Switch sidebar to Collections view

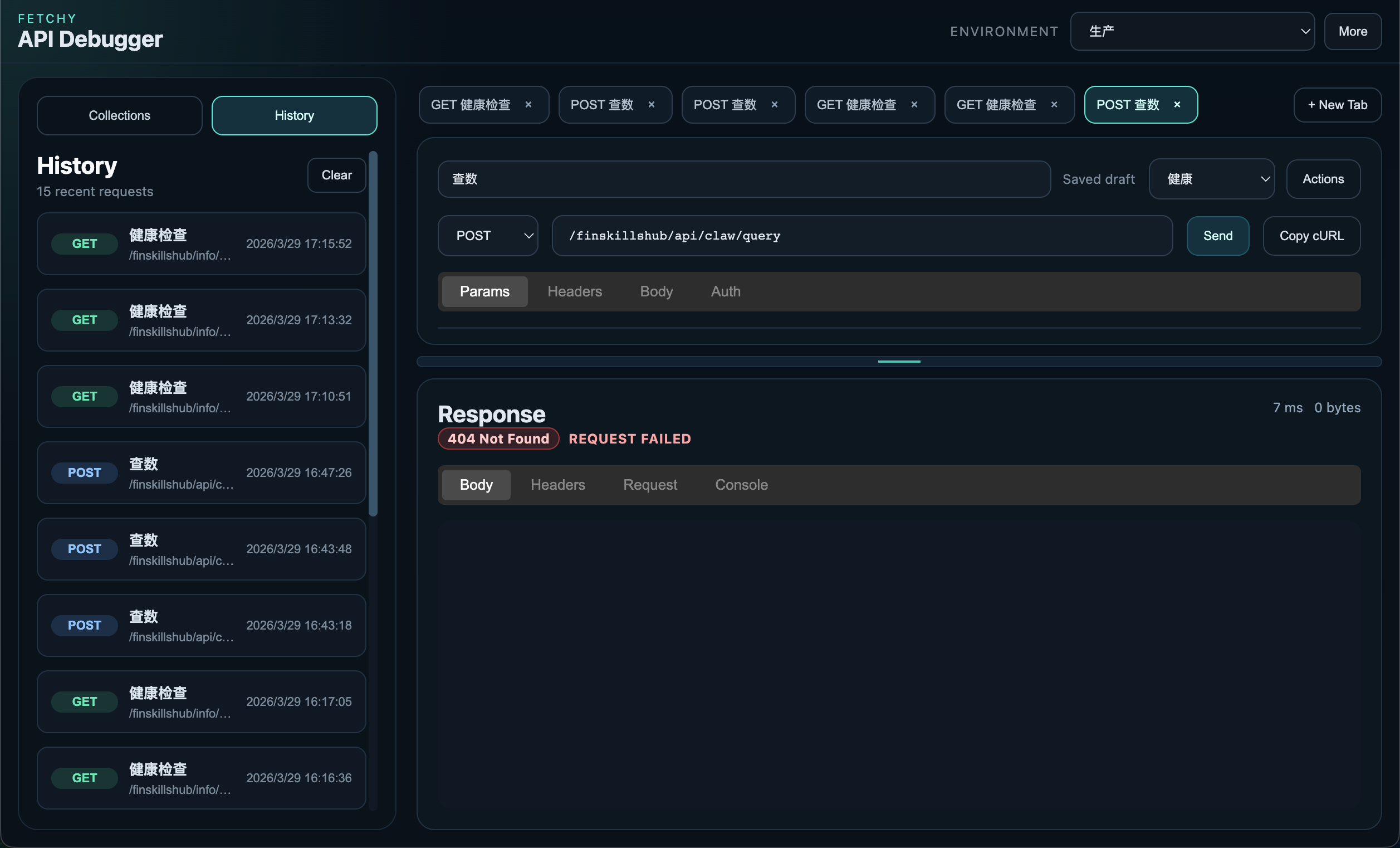pyautogui.click(x=119, y=115)
